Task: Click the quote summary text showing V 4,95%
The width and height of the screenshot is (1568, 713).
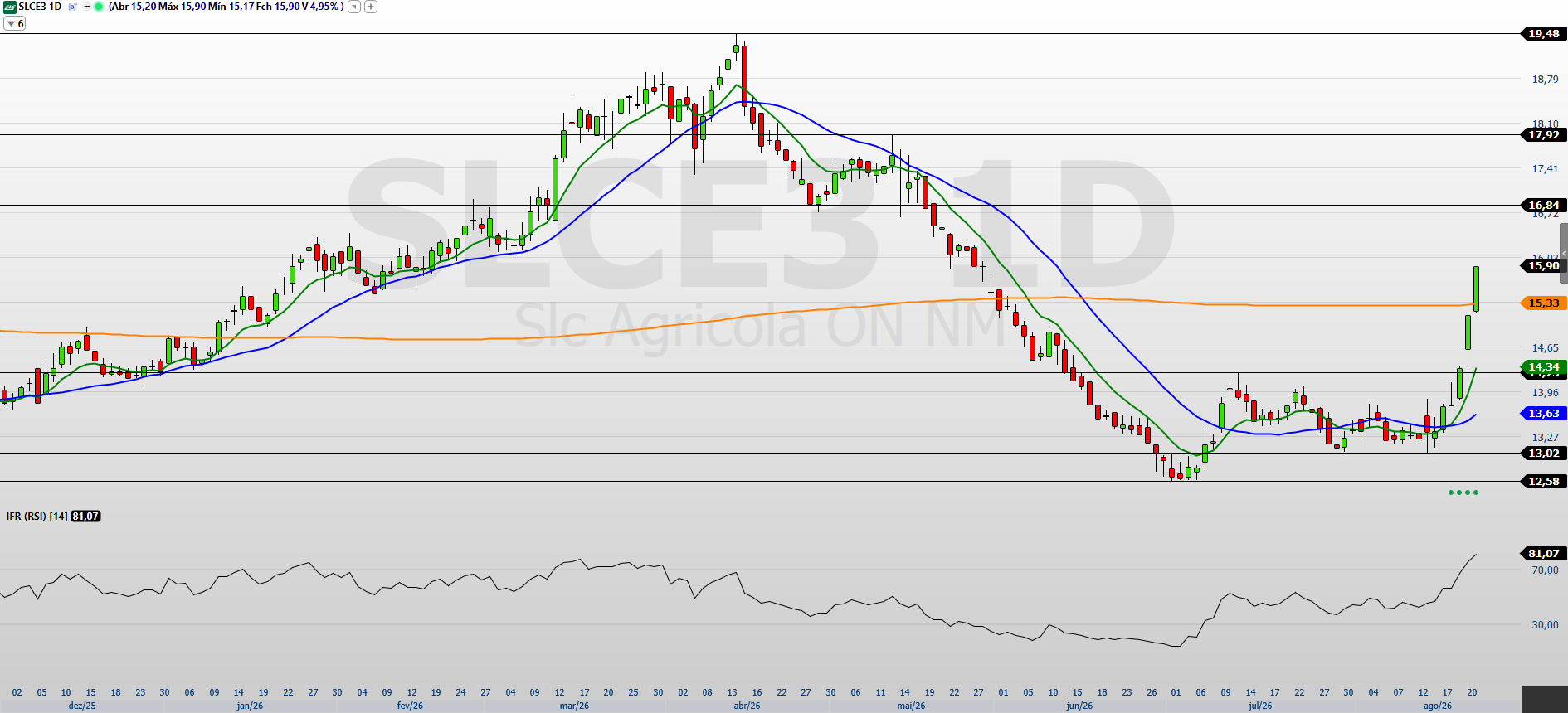Action: point(226,7)
